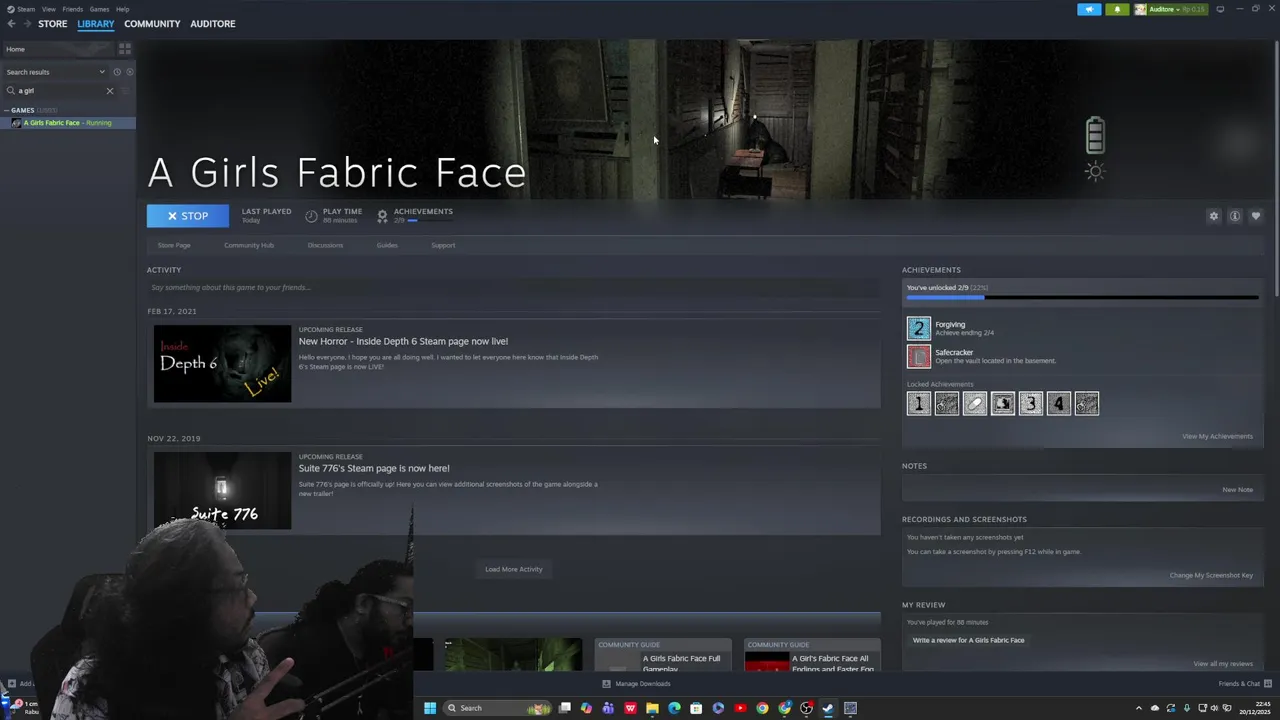
Task: Open Big Picture mode monitor icon
Action: (x=1220, y=9)
